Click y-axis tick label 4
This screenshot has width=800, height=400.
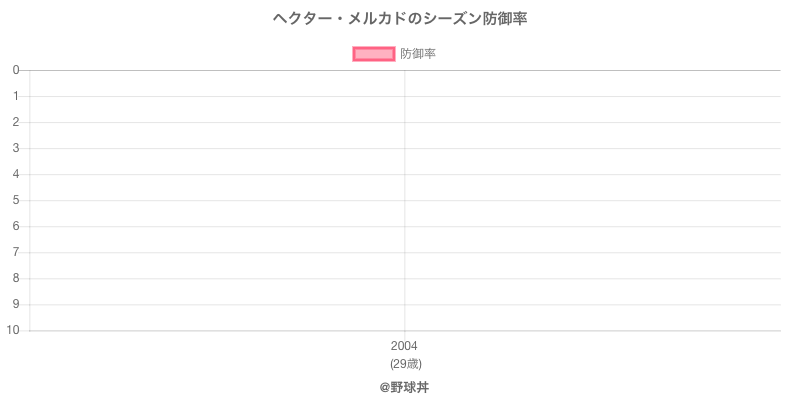16,174
